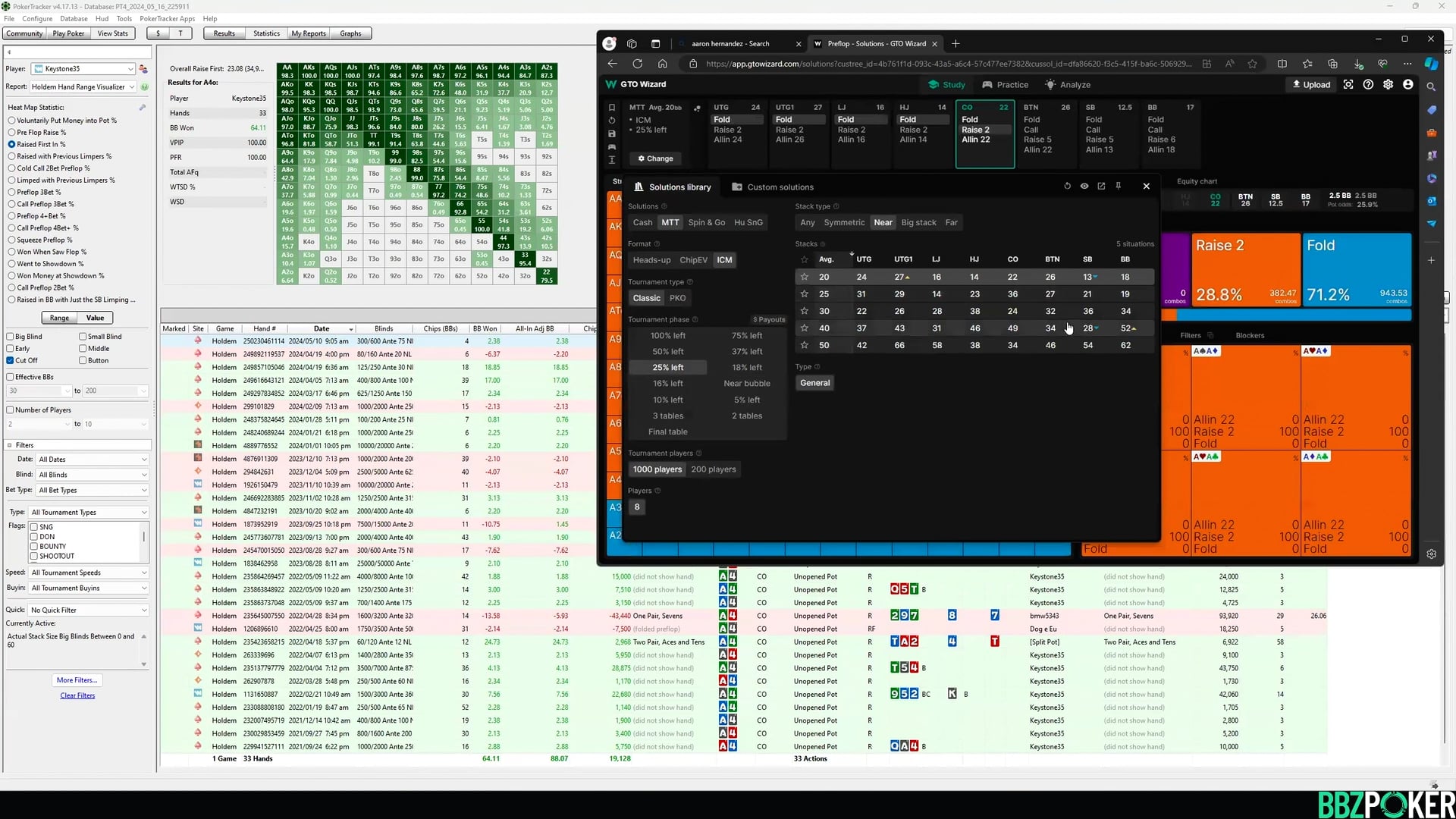Pin the solutions library panel
This screenshot has width=1456, height=819.
pos(1119,186)
